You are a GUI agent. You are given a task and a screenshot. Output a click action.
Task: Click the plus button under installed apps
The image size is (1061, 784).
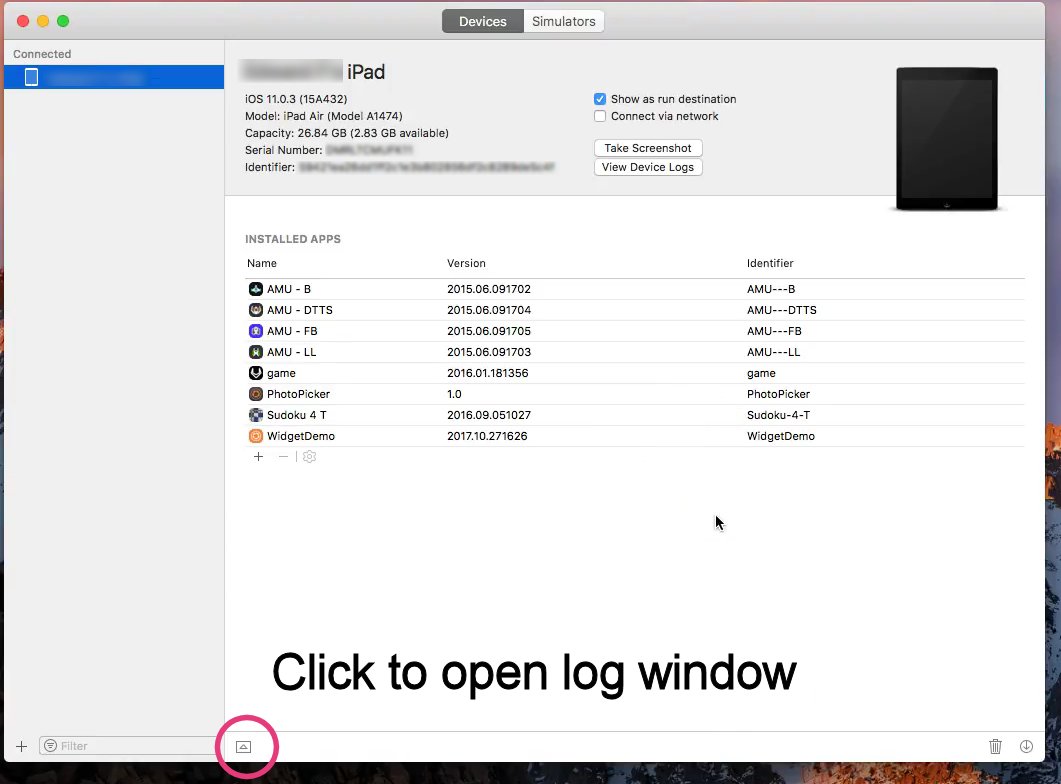[x=258, y=457]
